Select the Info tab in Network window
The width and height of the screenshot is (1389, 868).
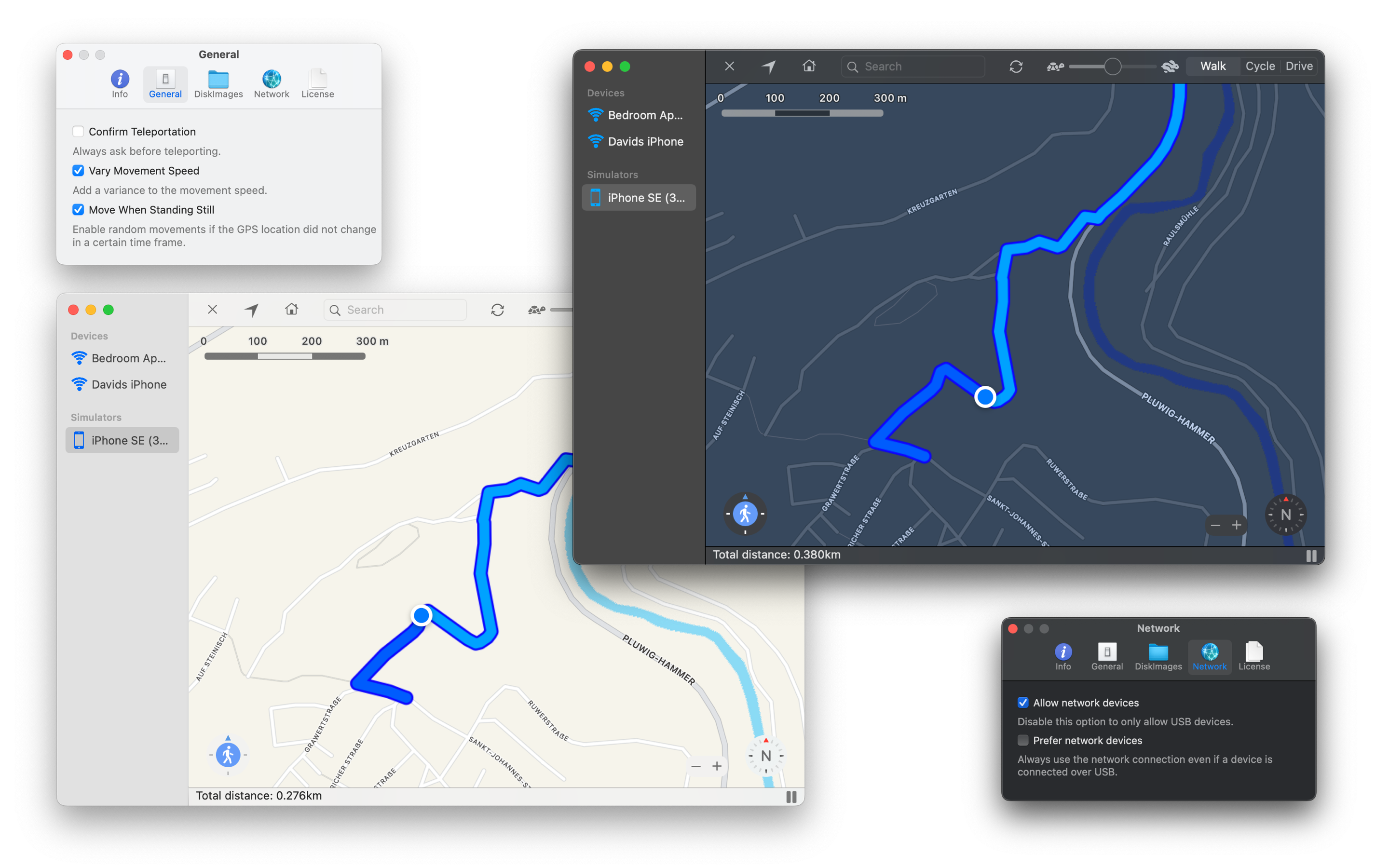(1062, 654)
